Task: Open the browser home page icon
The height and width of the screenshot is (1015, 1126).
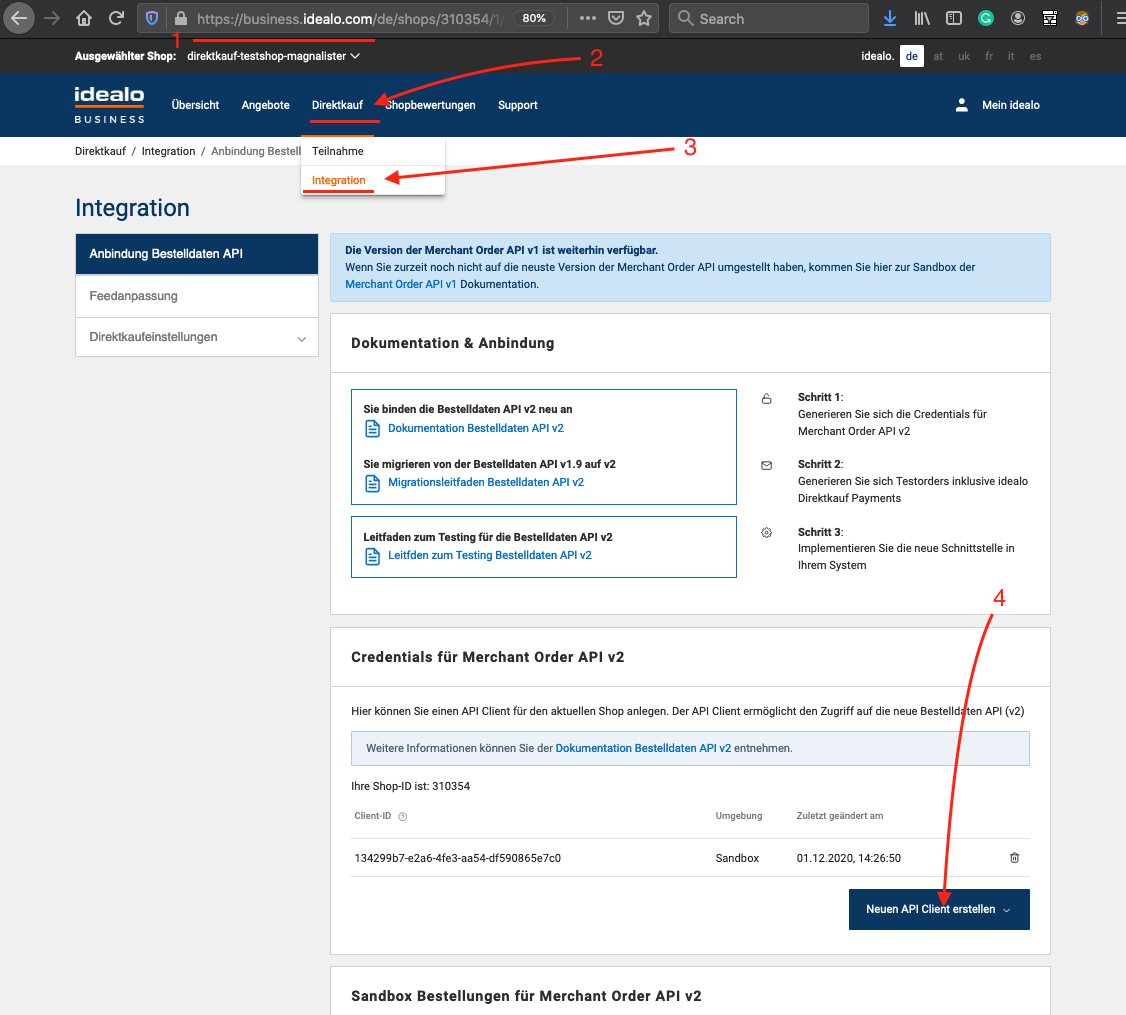Action: (84, 19)
